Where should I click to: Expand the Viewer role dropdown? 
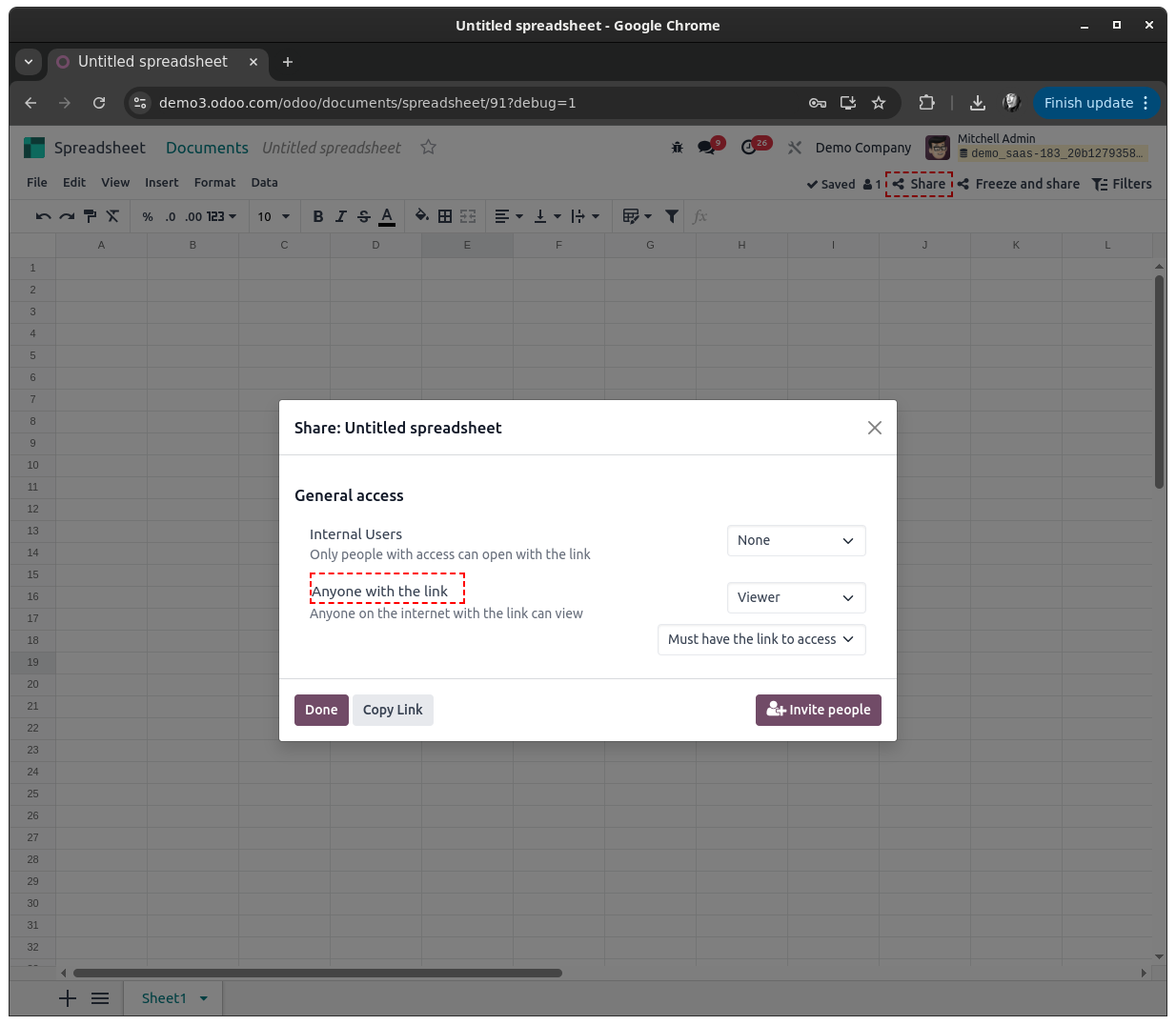tap(796, 598)
